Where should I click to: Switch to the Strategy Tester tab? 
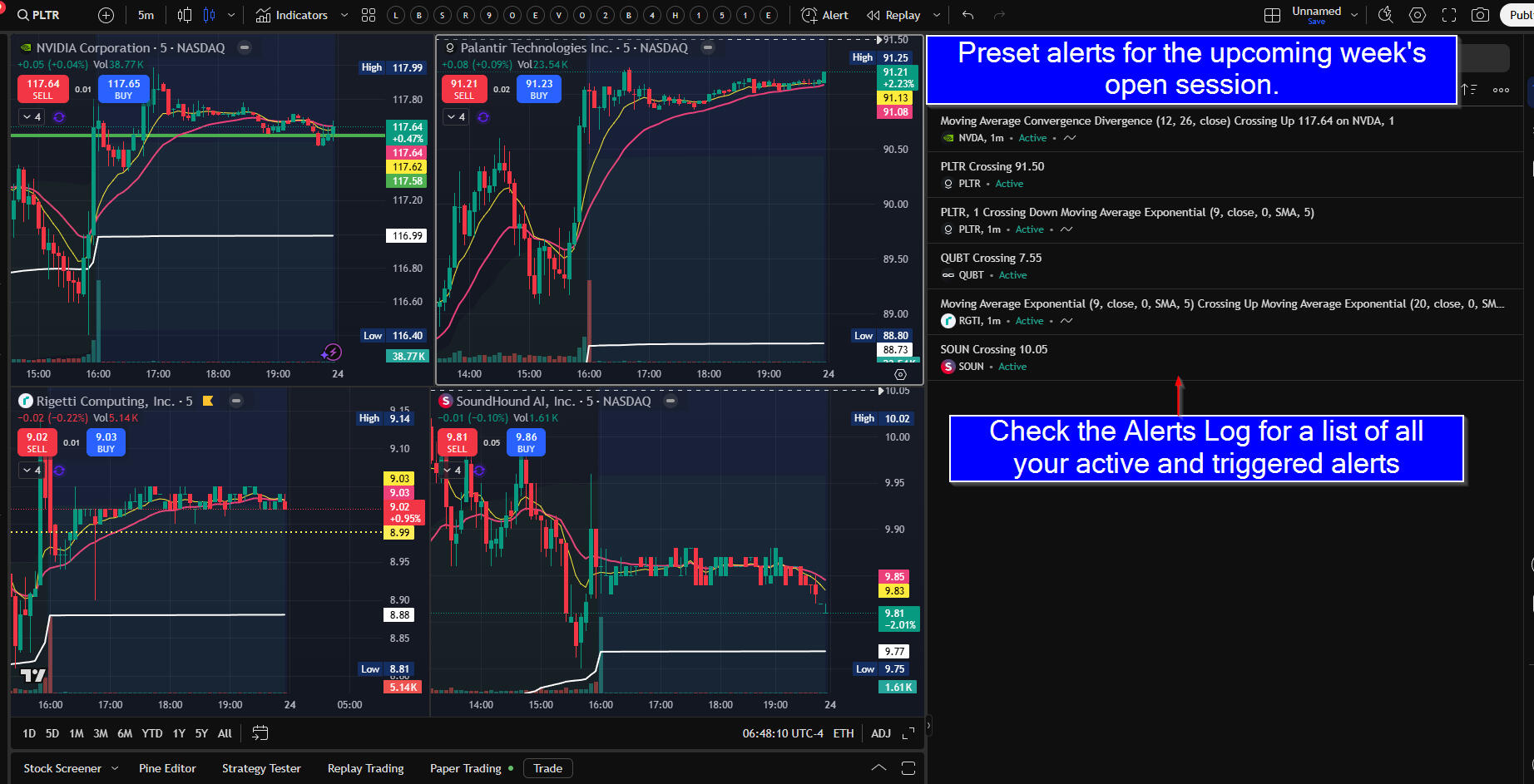click(261, 768)
